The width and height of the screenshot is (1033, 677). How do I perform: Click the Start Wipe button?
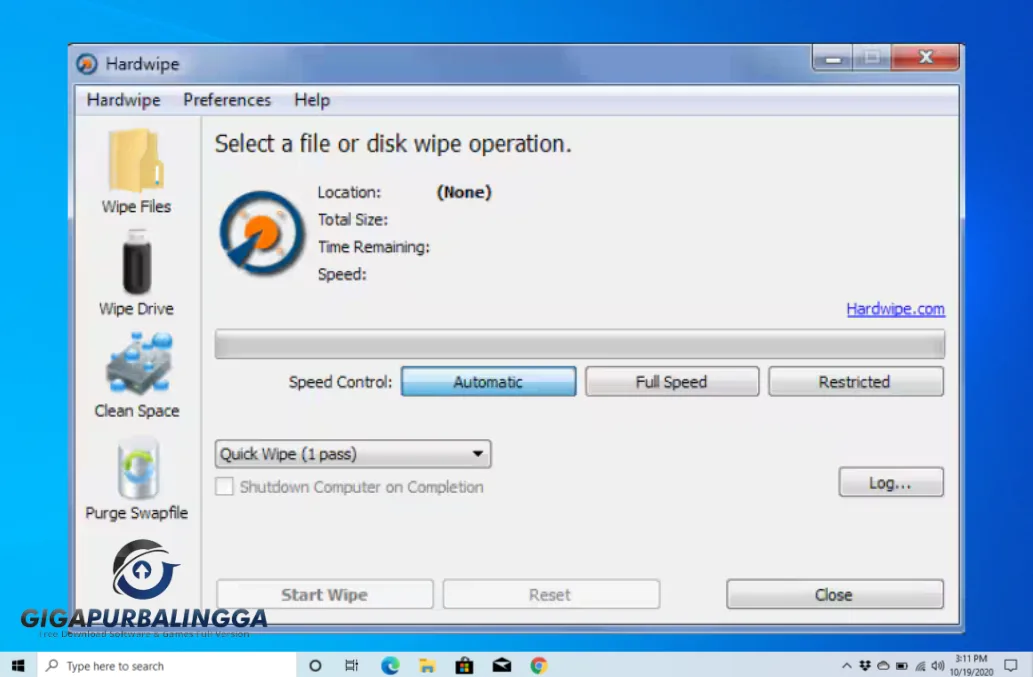[325, 595]
